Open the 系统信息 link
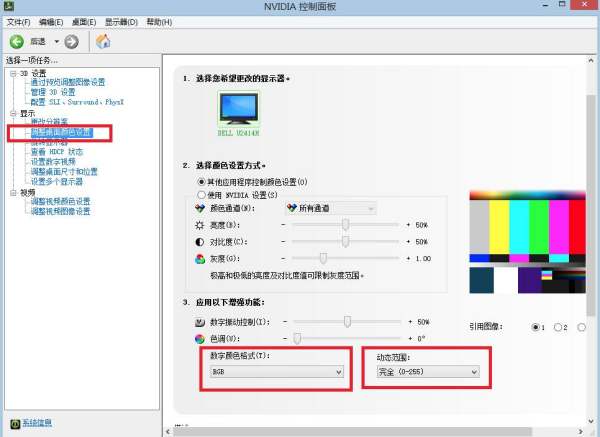 coord(37,423)
